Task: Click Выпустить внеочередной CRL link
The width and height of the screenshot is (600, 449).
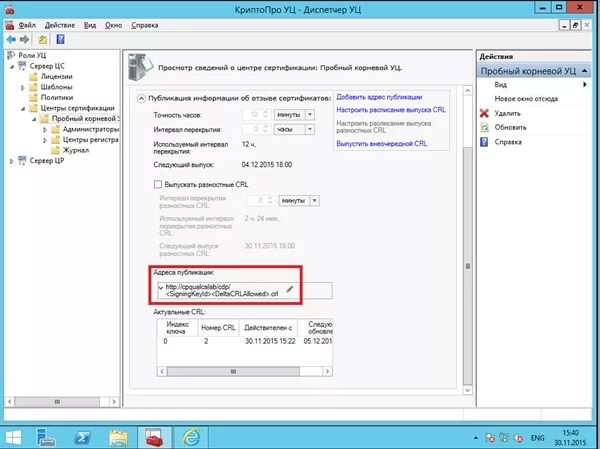Action: [x=382, y=144]
